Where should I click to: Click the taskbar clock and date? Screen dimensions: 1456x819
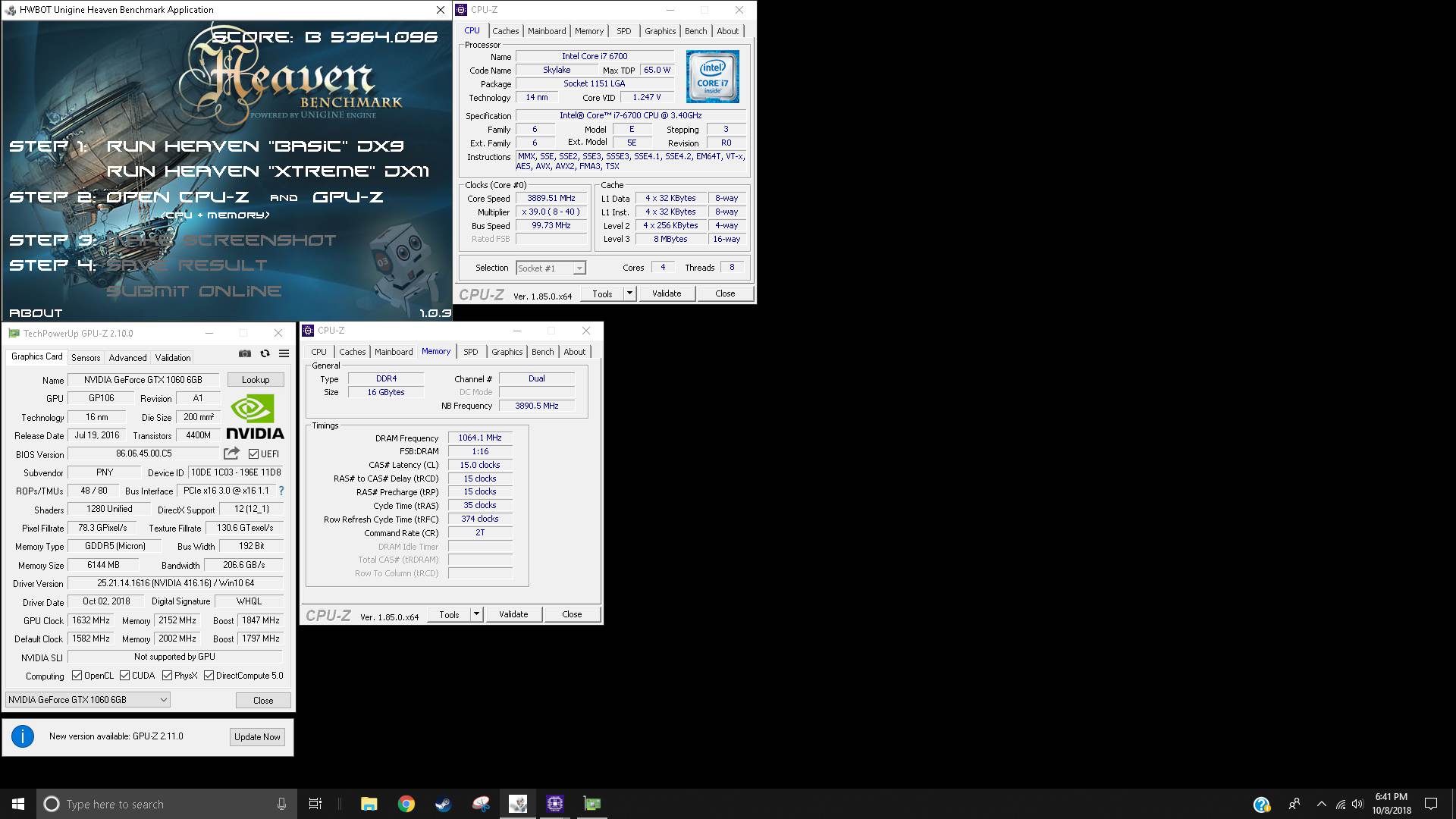pyautogui.click(x=1391, y=804)
